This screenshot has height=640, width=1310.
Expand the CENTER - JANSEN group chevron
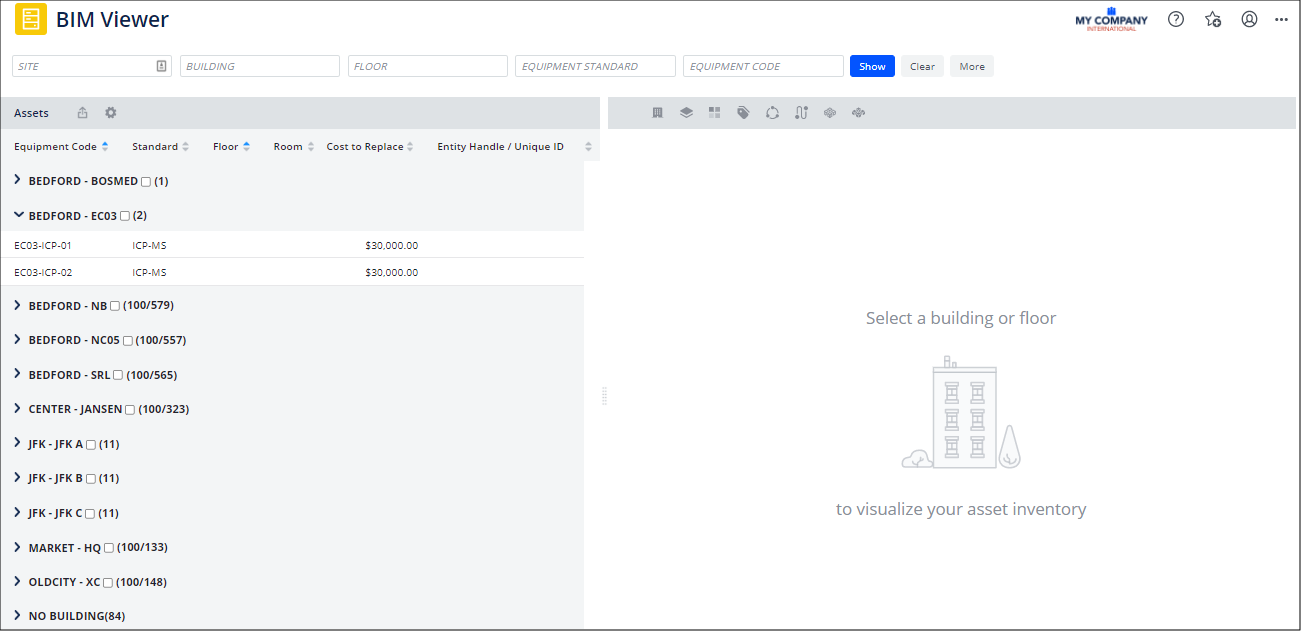18,409
